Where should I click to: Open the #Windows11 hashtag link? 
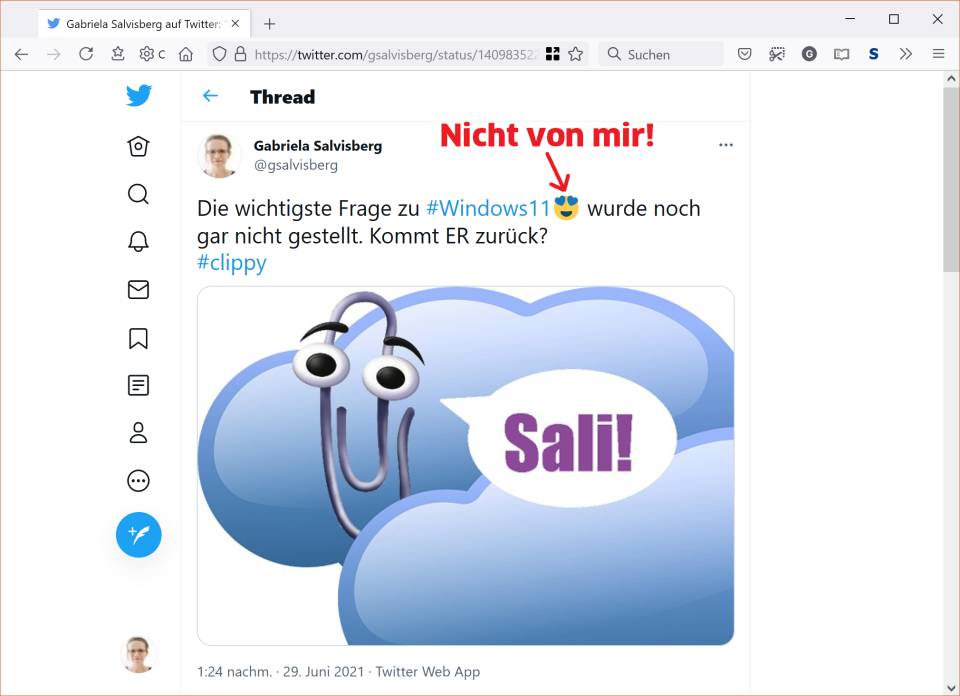pyautogui.click(x=488, y=209)
